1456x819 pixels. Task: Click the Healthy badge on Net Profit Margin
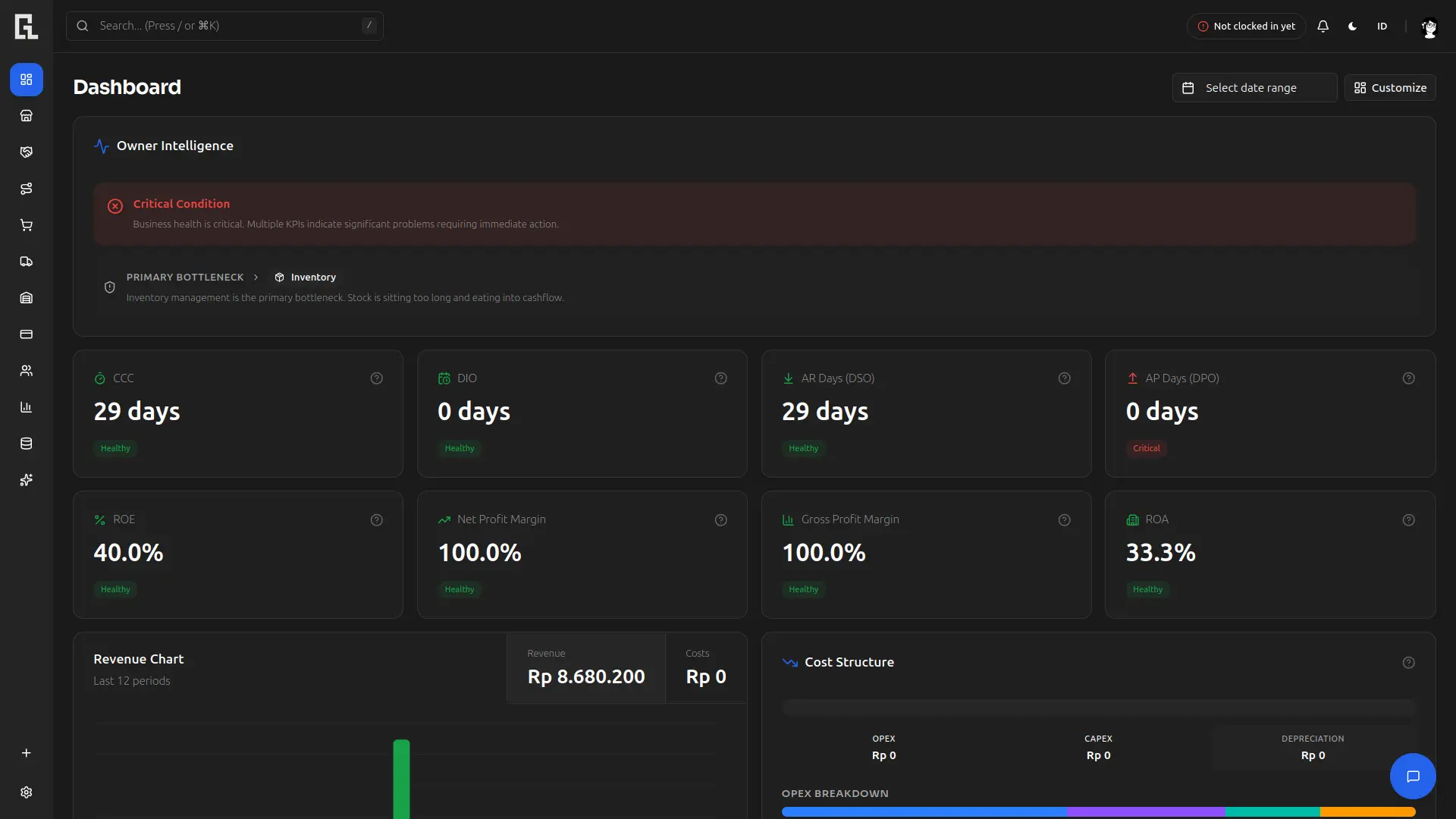click(460, 590)
